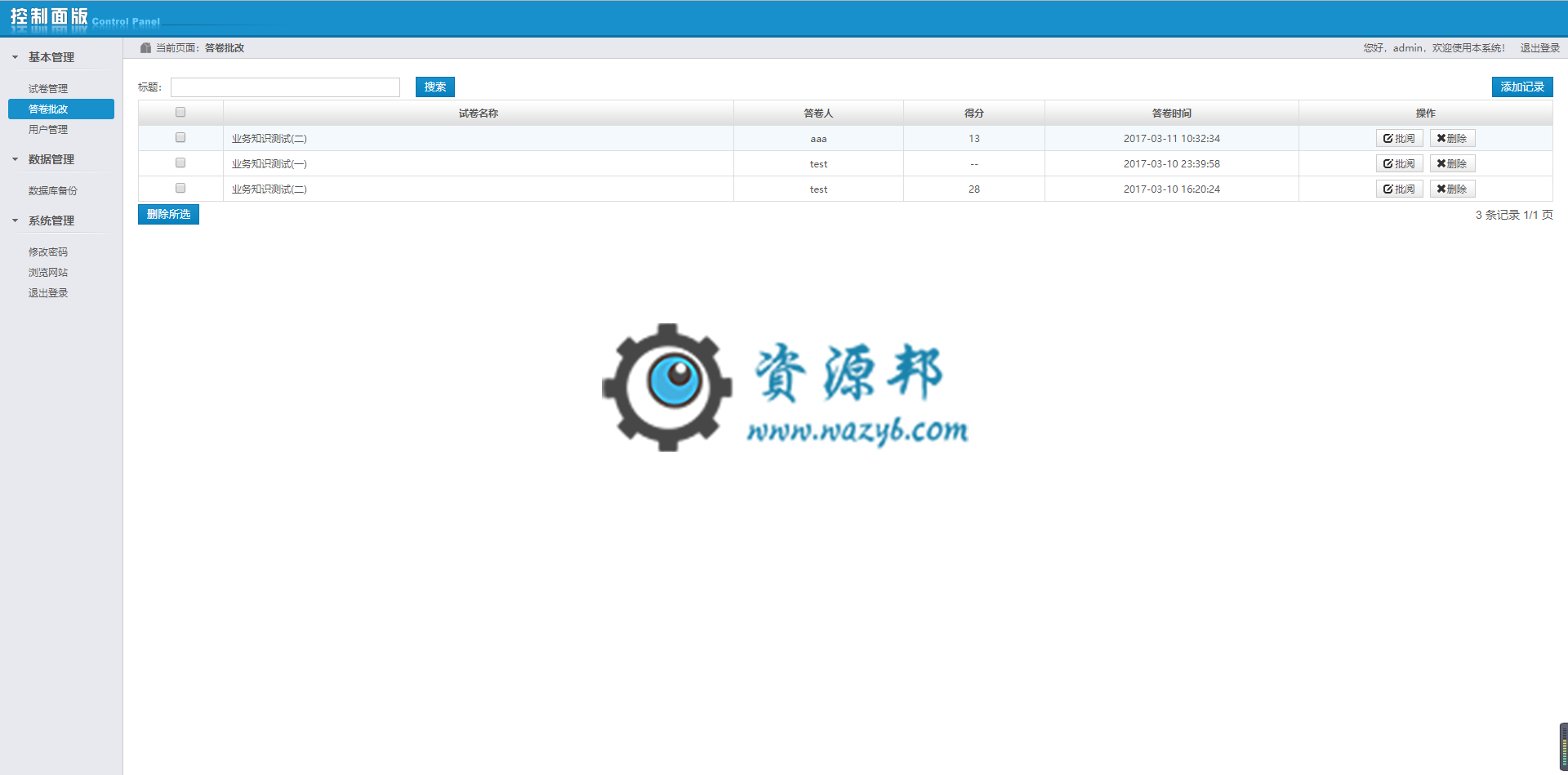The width and height of the screenshot is (1568, 775).
Task: Click the 答卷人 column header
Action: pyautogui.click(x=818, y=114)
